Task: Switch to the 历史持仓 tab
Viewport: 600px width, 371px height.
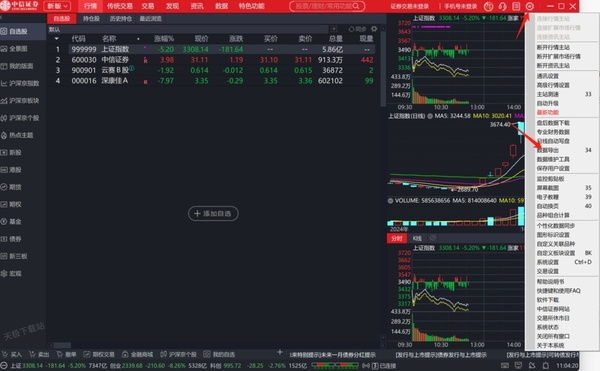Action: pyautogui.click(x=121, y=19)
